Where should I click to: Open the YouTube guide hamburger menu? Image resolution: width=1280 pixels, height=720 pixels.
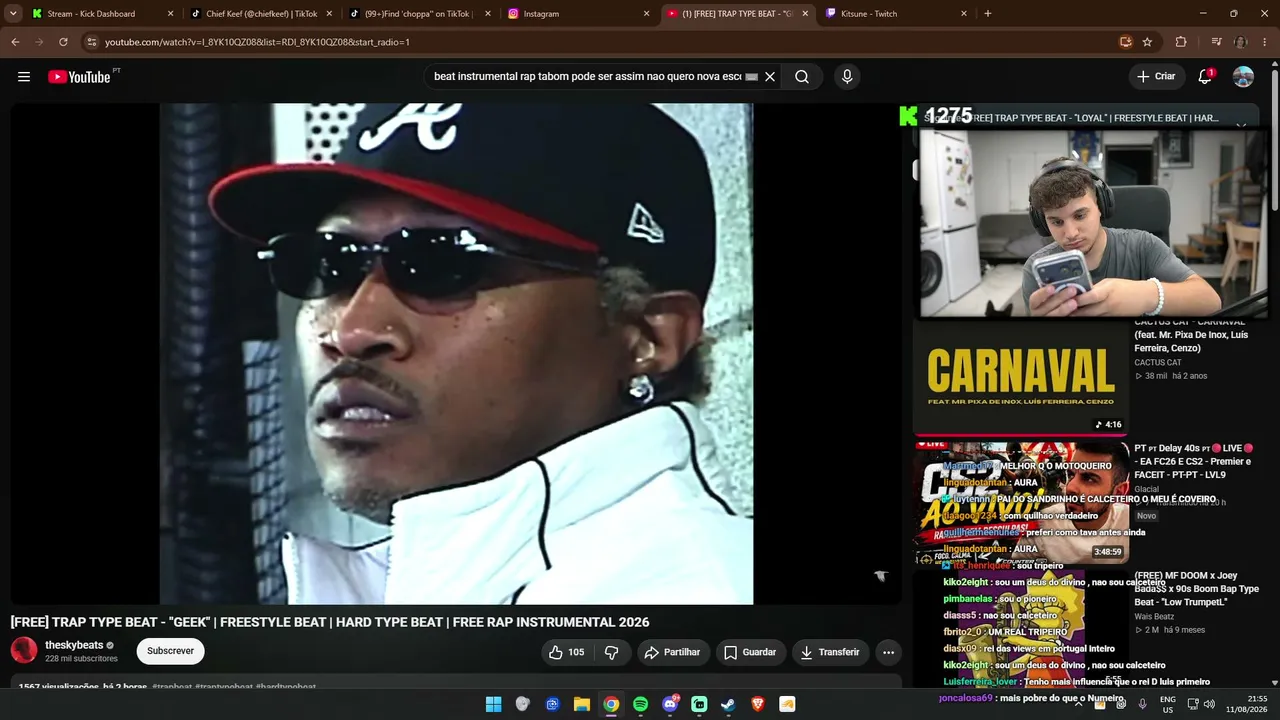[x=24, y=77]
